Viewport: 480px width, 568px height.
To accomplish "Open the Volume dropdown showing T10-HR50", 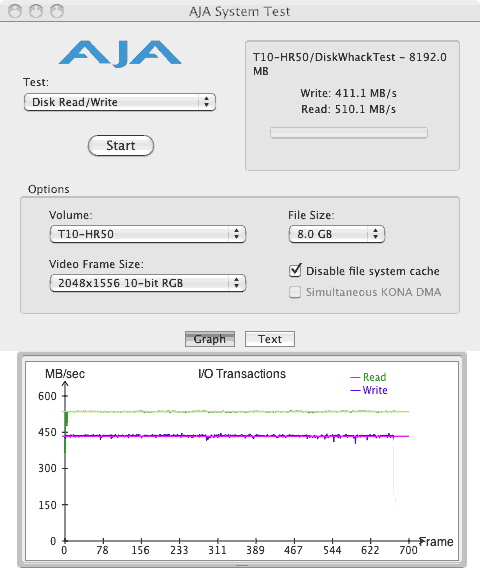I will click(x=148, y=234).
